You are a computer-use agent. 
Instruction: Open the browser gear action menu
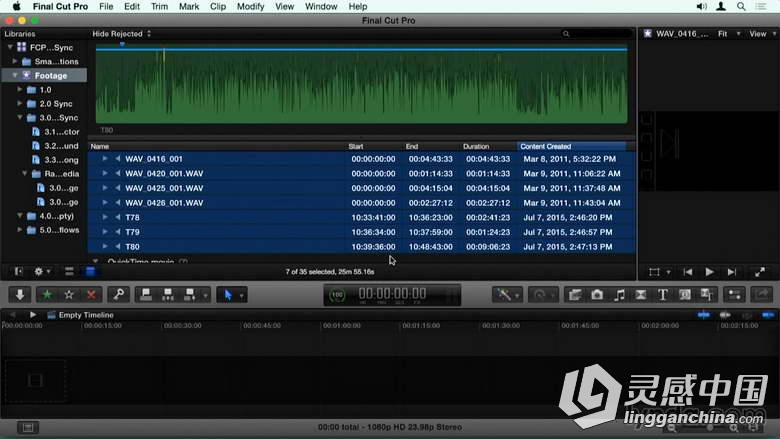pos(40,271)
